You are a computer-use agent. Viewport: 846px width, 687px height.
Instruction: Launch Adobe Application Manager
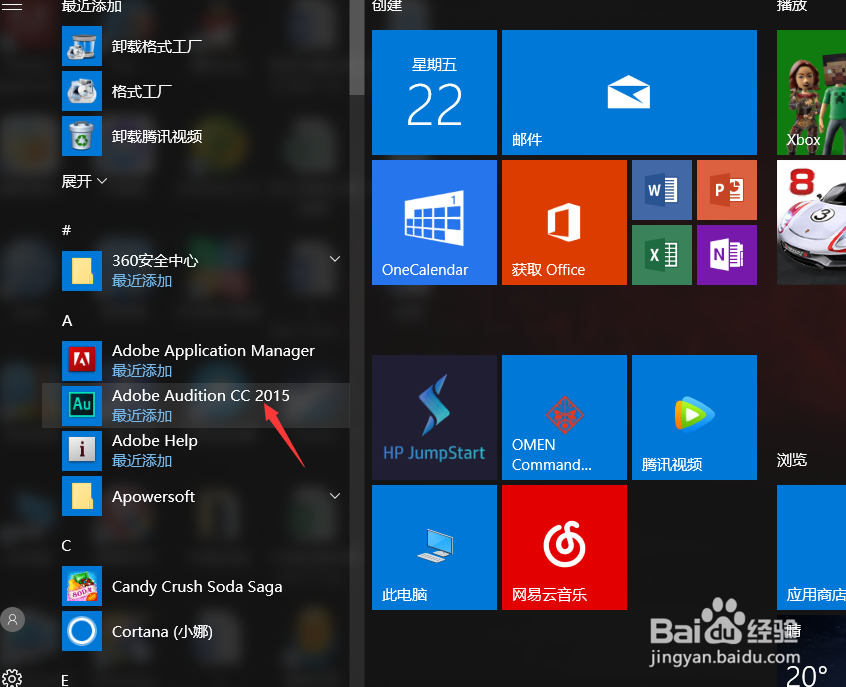click(195, 360)
